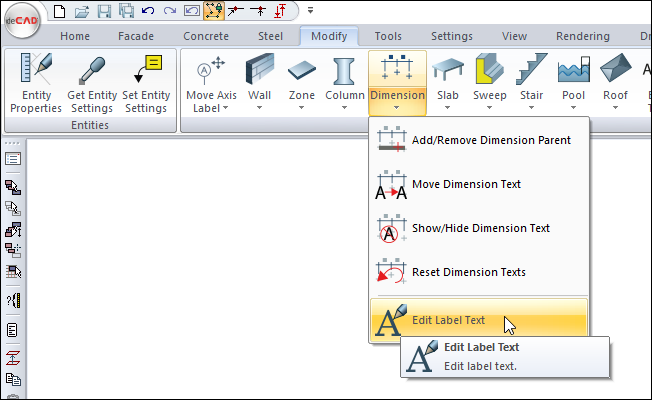
Task: Click the Zone tool icon
Action: [x=301, y=73]
